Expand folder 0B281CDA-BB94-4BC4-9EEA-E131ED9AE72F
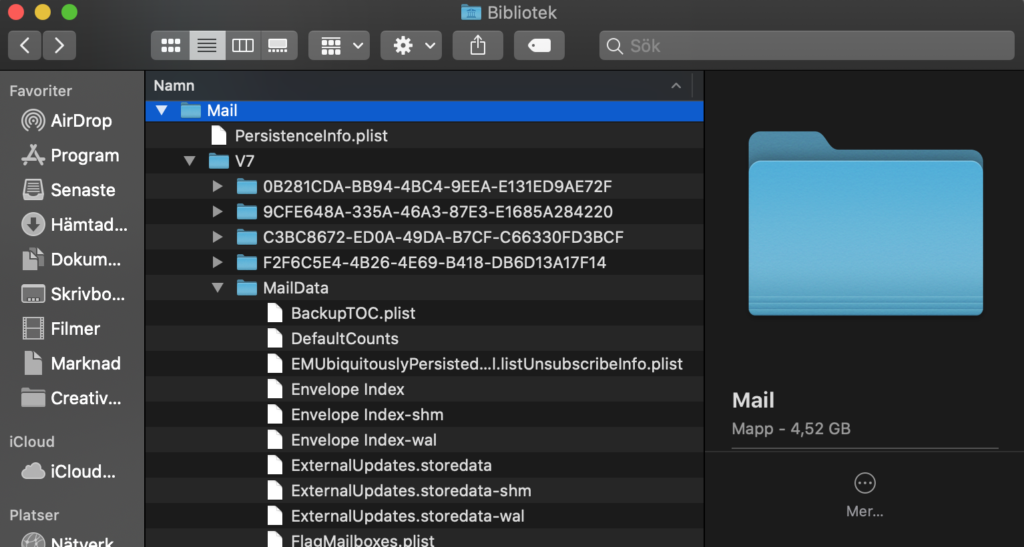This screenshot has height=547, width=1024. coord(217,187)
